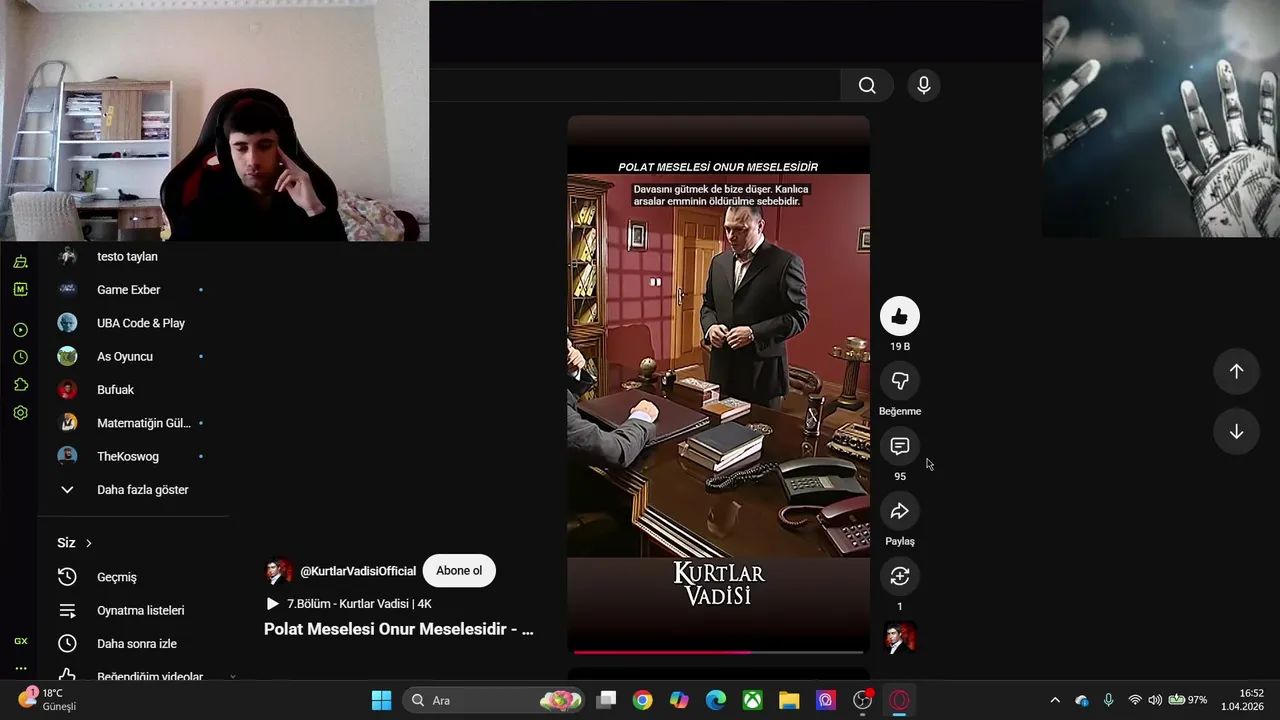Open Microsoft Copilot taskbar icon
The height and width of the screenshot is (720, 1280).
(x=679, y=700)
